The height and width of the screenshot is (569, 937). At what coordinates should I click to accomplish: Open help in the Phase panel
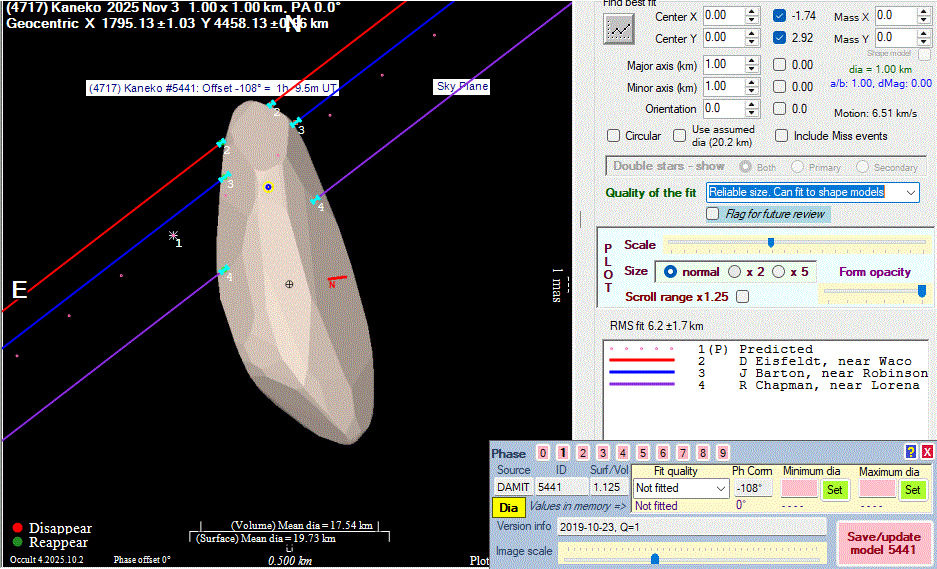911,452
